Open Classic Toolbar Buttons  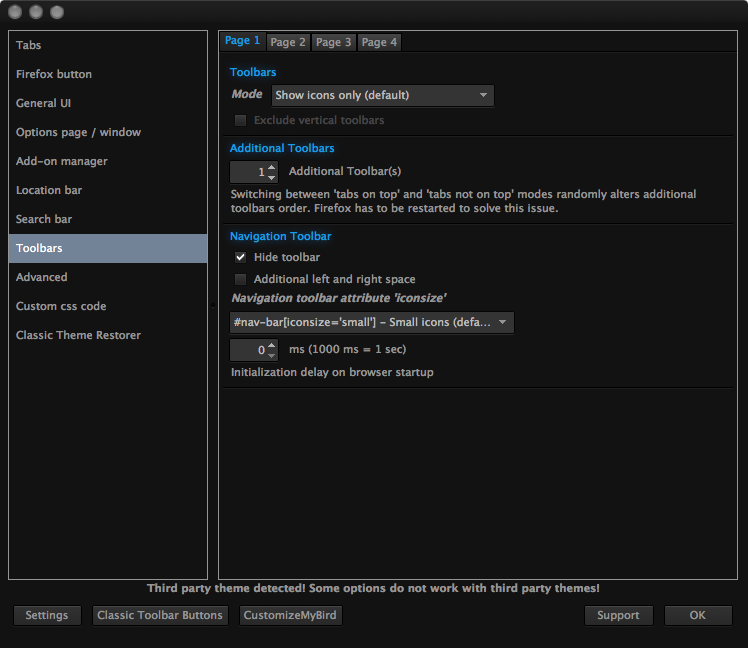pos(160,616)
